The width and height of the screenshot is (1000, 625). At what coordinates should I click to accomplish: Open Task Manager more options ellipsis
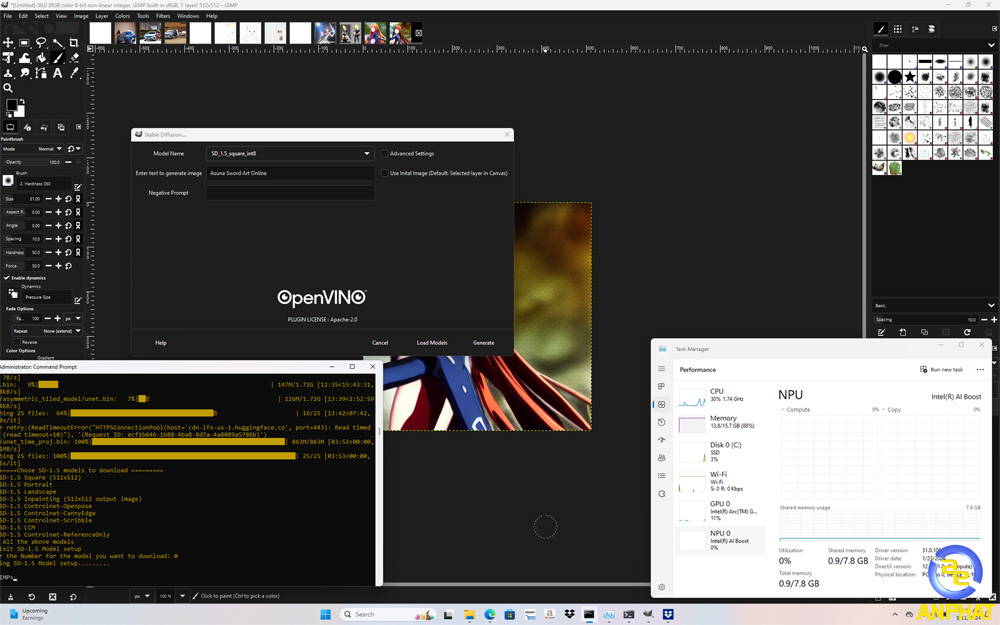click(980, 369)
